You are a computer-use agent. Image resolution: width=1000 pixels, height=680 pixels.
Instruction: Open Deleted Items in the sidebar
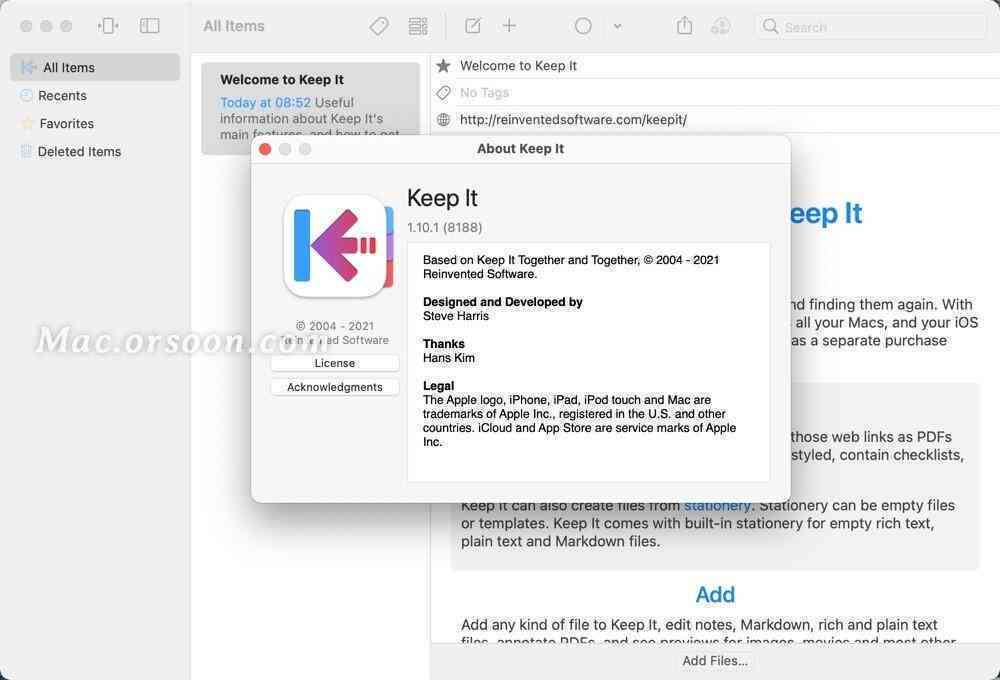tap(95, 152)
